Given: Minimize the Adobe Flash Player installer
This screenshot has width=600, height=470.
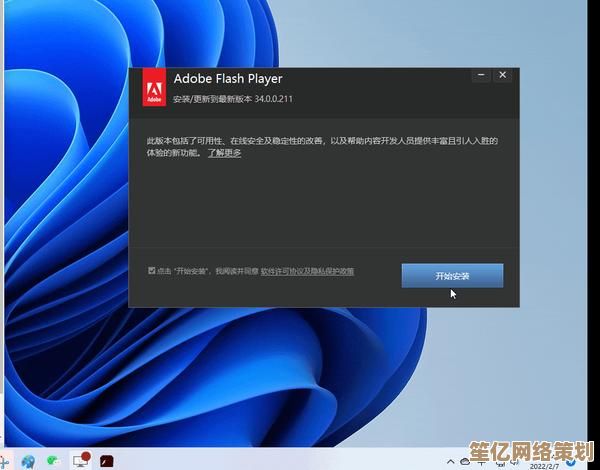Looking at the screenshot, I should 481,75.
